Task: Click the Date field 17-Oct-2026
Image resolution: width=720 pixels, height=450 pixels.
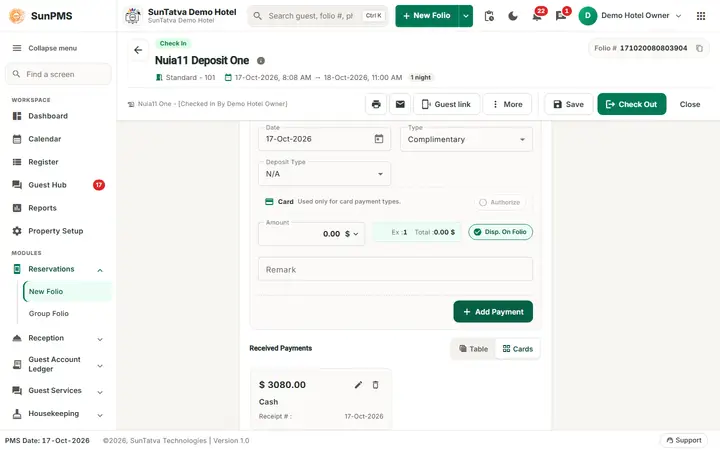Action: click(x=324, y=139)
